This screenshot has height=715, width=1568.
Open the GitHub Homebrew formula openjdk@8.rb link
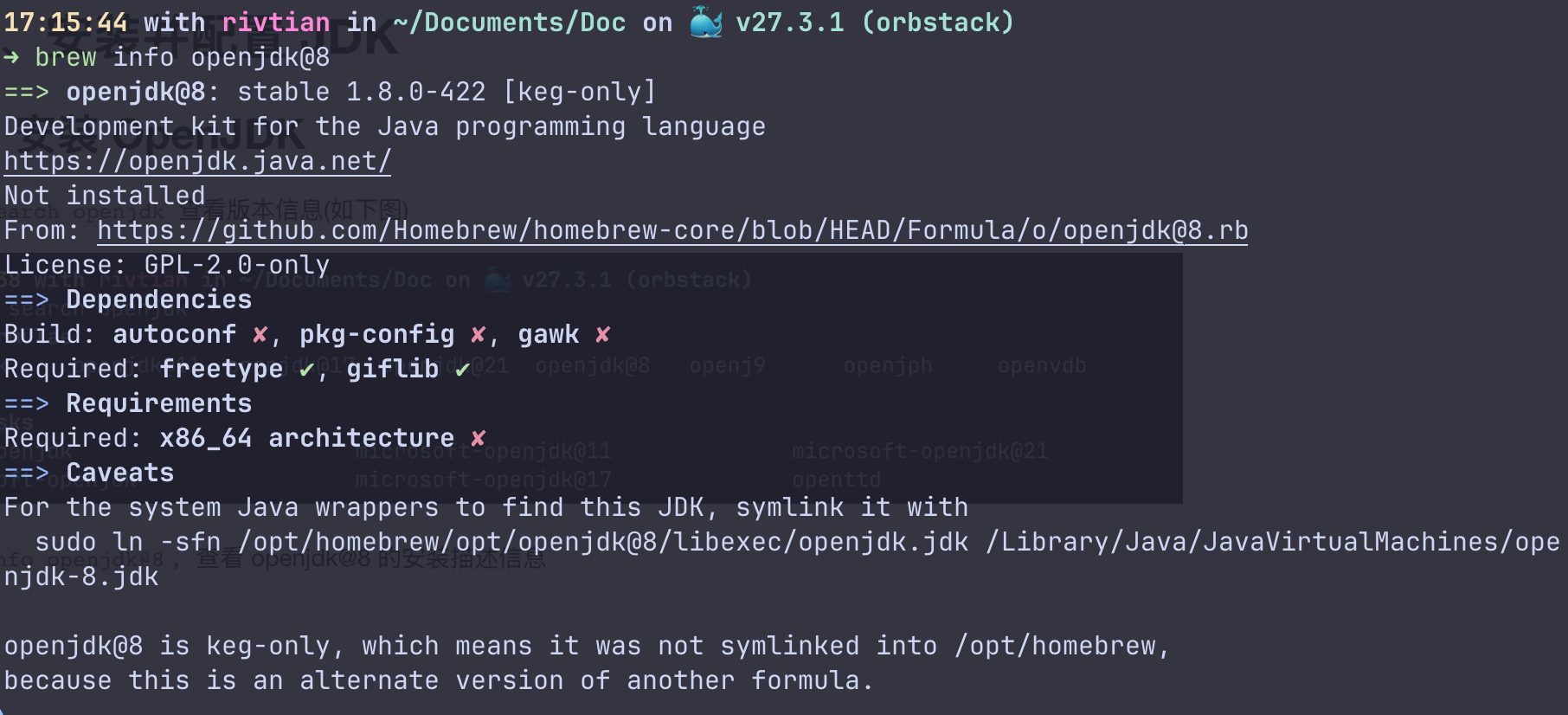(672, 230)
